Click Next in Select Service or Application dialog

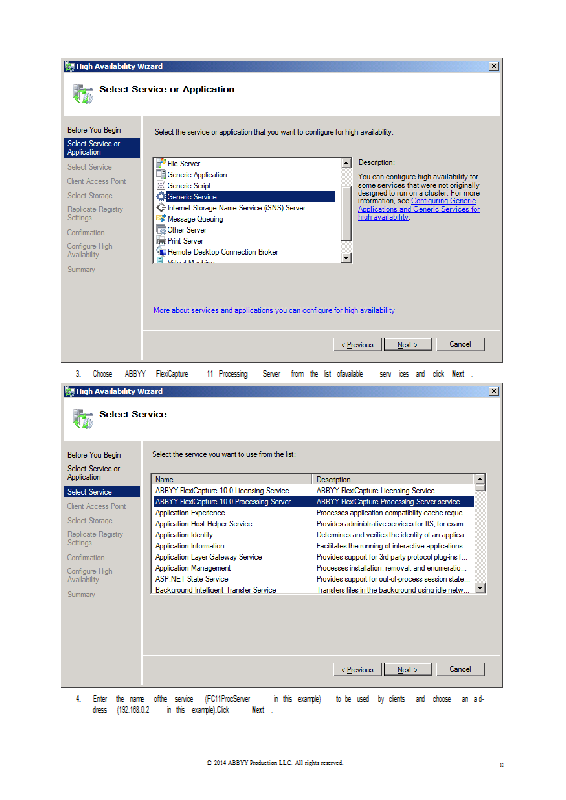point(408,344)
